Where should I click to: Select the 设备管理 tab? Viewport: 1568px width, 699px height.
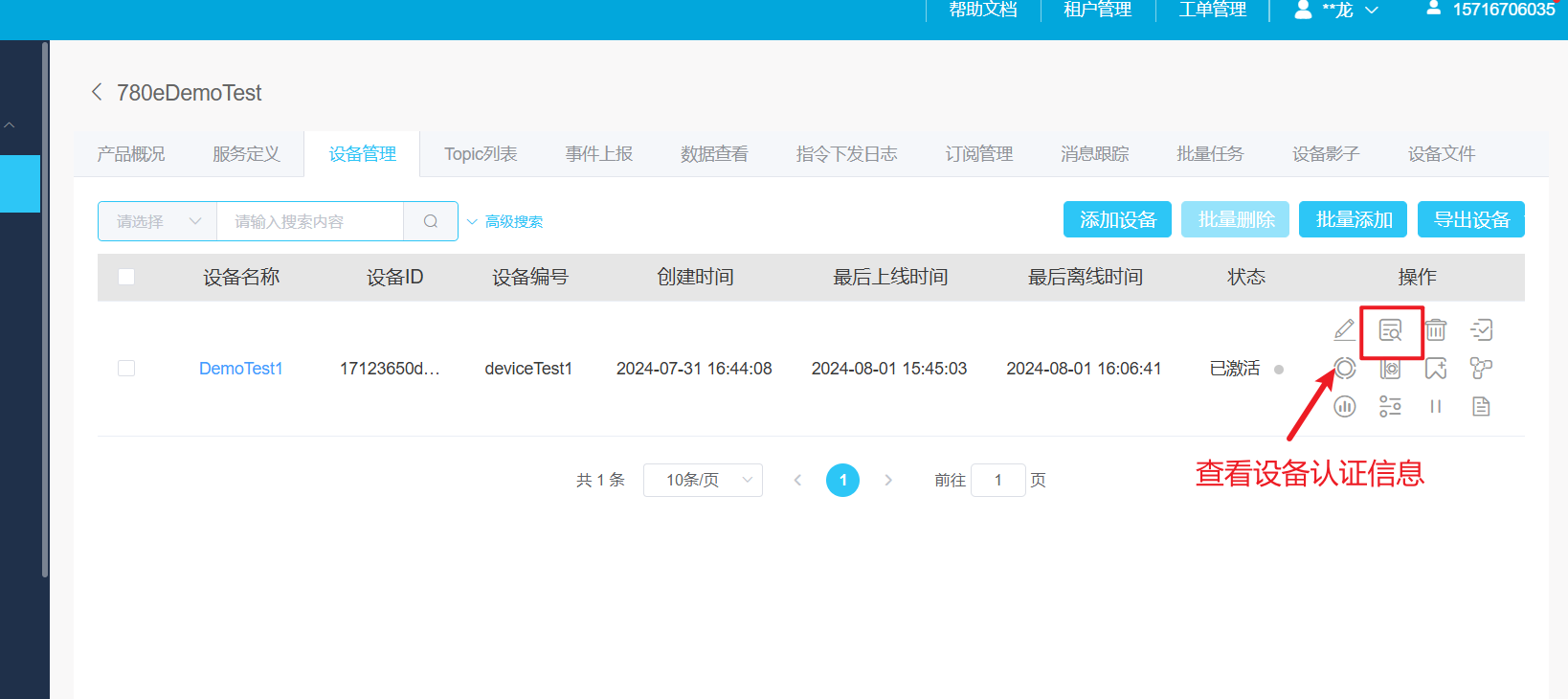coord(362,154)
